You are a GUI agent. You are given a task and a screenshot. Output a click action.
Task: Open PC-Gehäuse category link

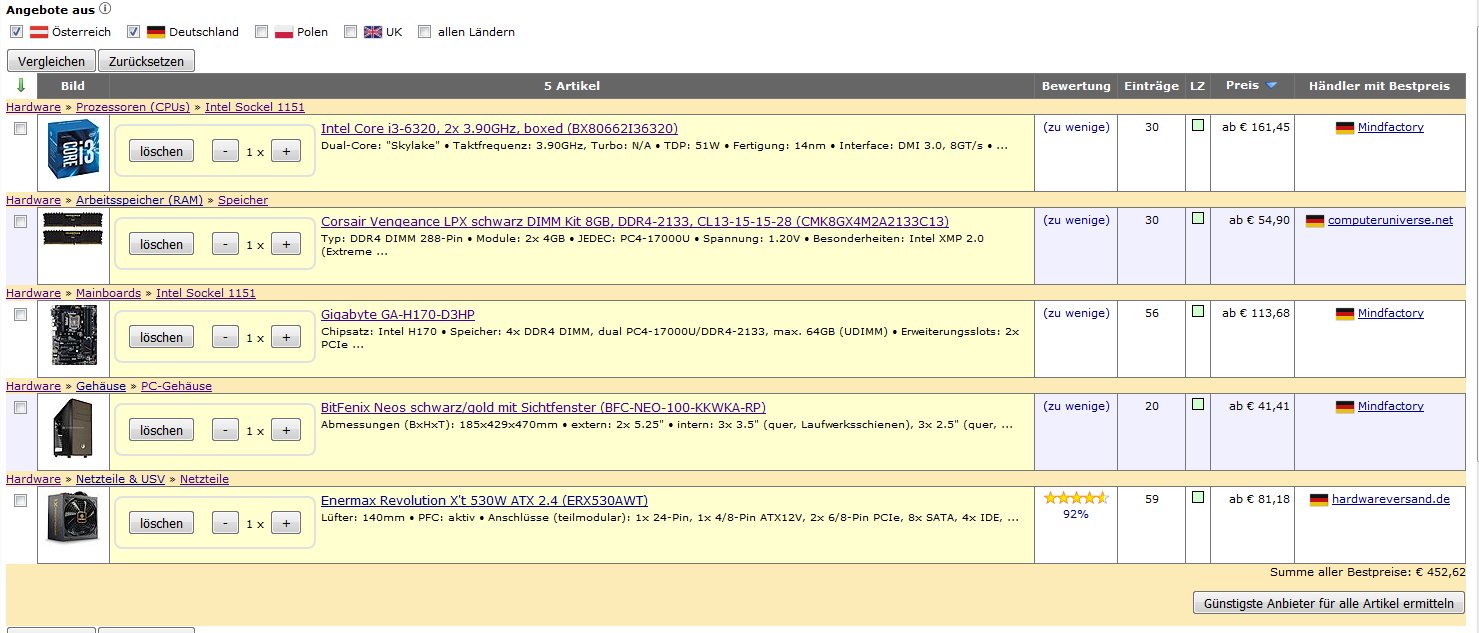click(176, 386)
